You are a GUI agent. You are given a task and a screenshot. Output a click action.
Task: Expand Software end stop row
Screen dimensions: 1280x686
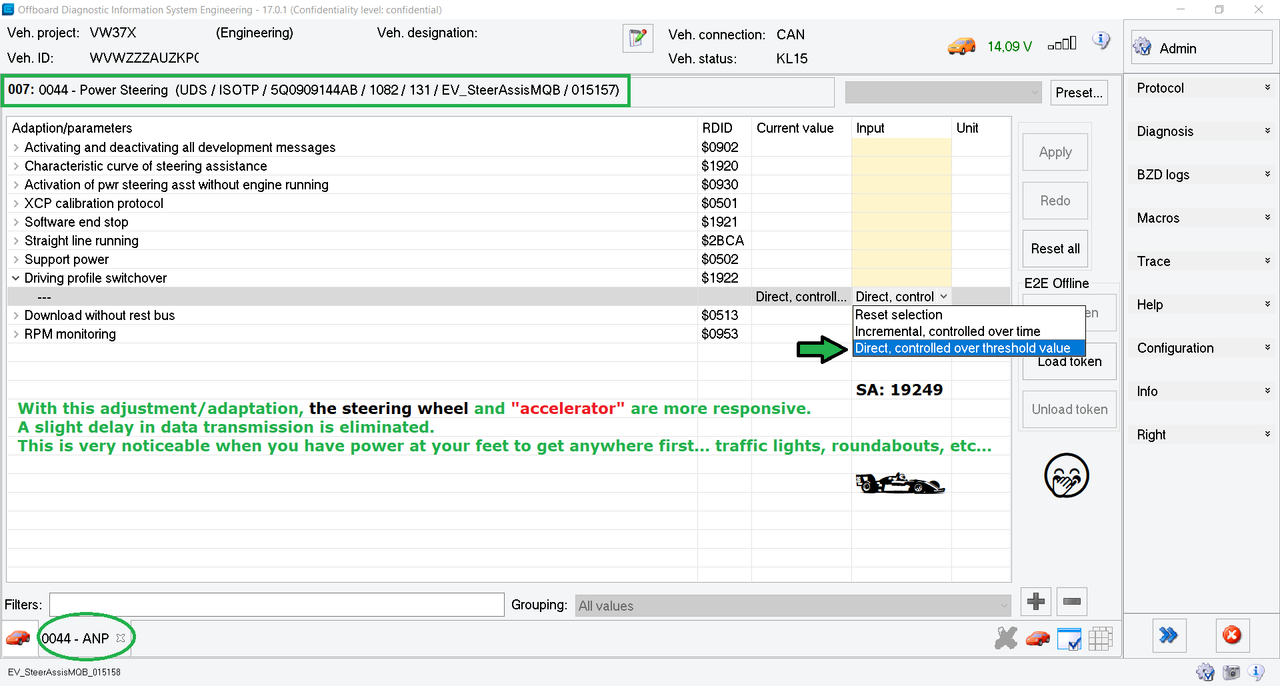(16, 222)
